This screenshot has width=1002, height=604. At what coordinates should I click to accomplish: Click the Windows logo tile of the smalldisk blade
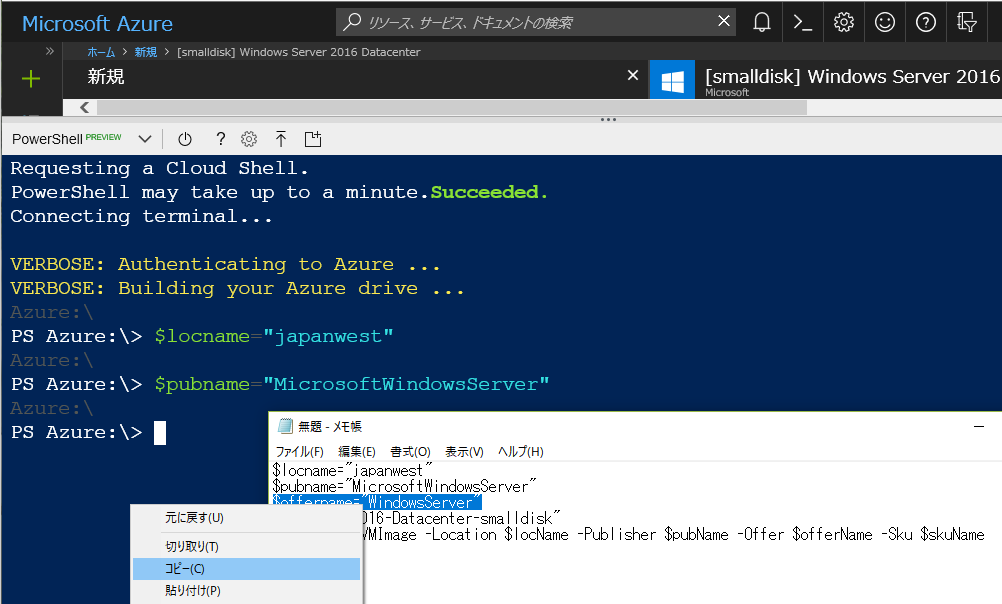672,80
